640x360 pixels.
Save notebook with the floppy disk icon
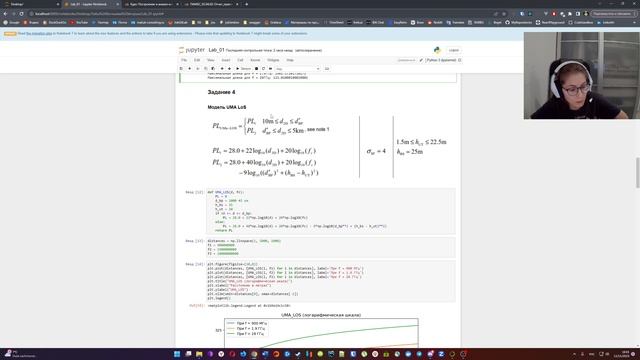click(182, 69)
